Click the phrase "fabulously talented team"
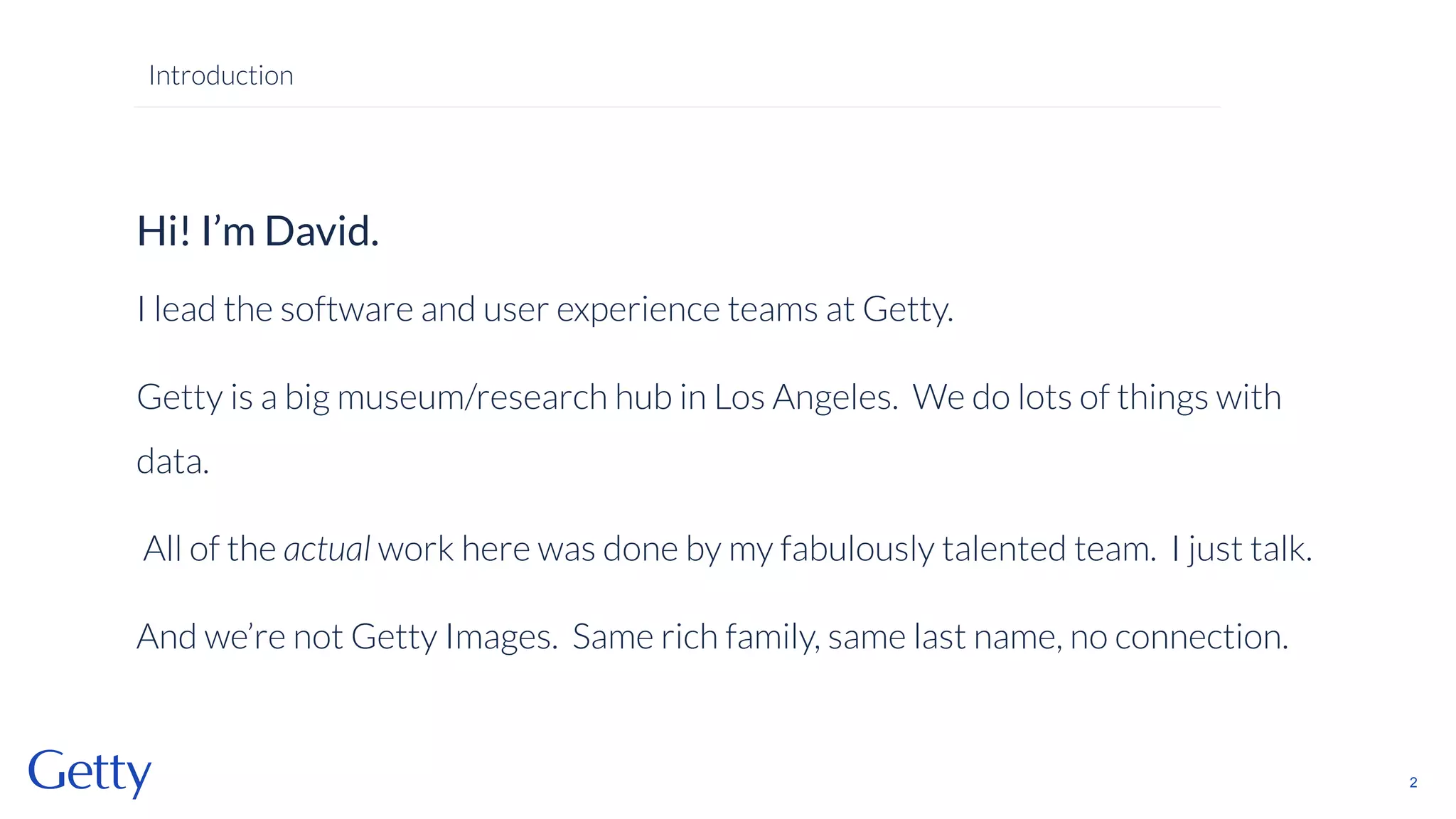The image size is (1456, 819). point(967,549)
